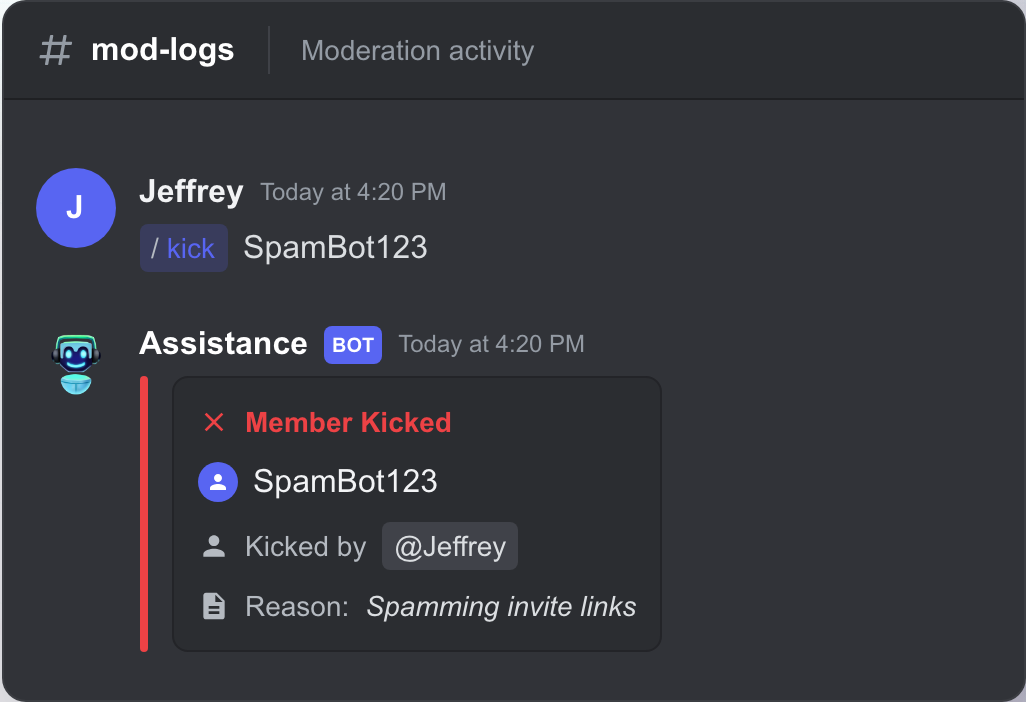Click the timestamp Today at 4:20 PM
This screenshot has width=1026, height=704.
click(x=352, y=192)
